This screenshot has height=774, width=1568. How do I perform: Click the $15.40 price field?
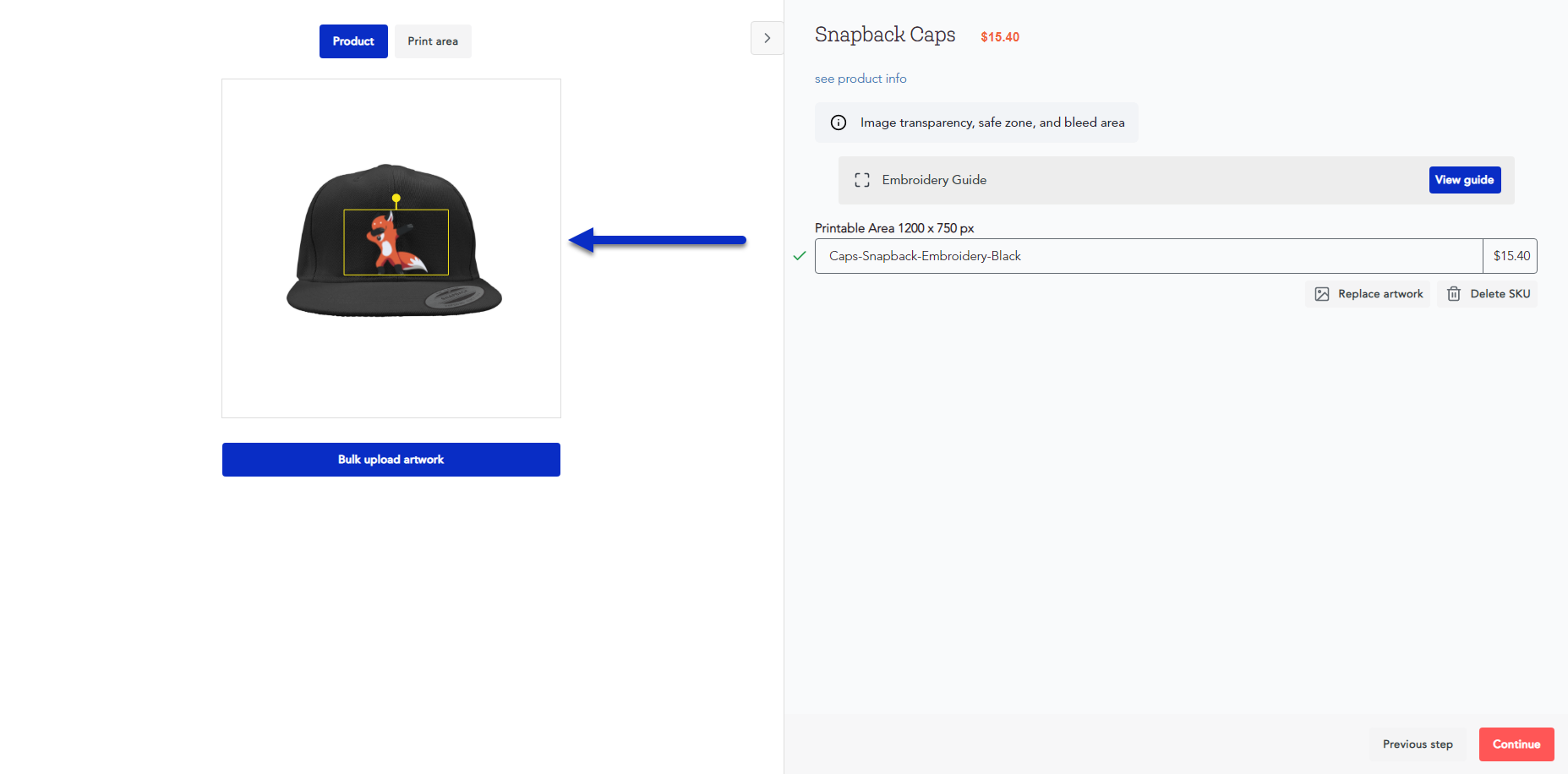1511,255
